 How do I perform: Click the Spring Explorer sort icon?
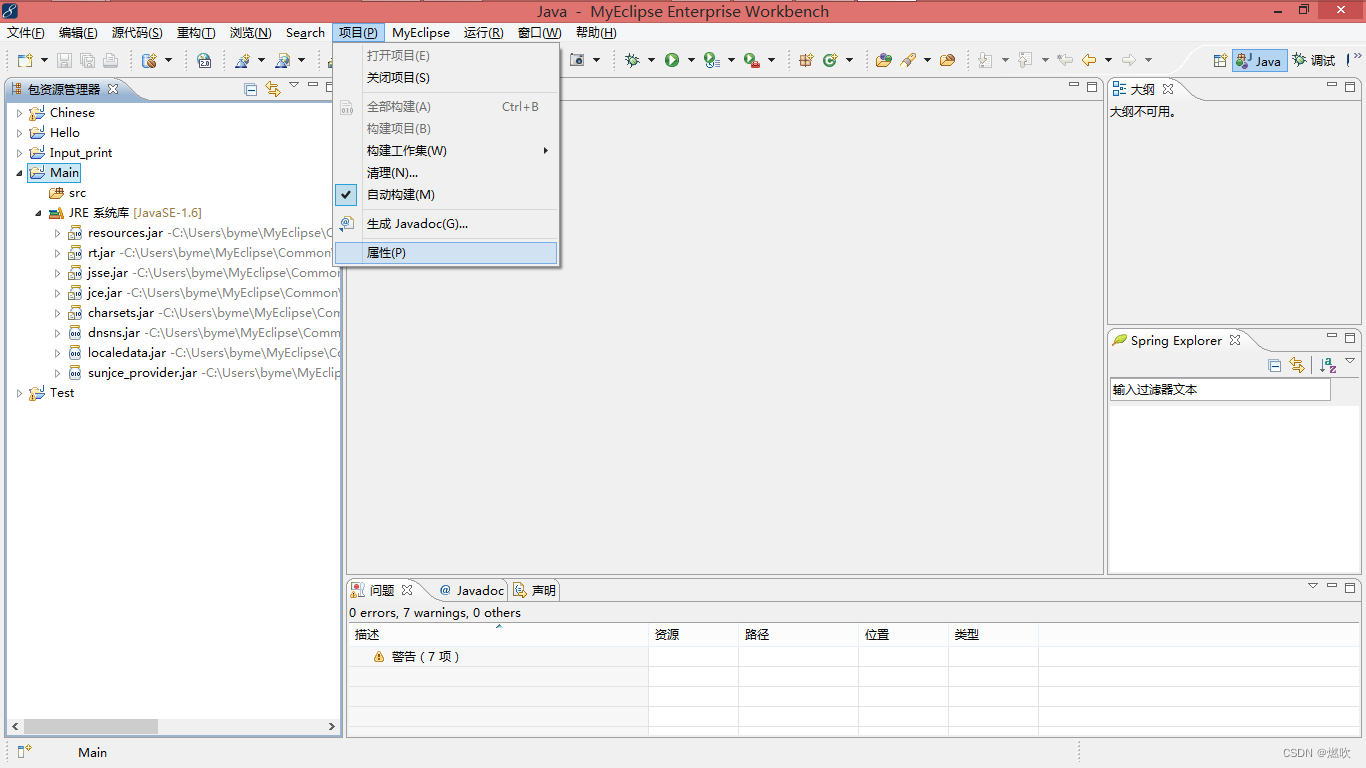click(x=1328, y=365)
